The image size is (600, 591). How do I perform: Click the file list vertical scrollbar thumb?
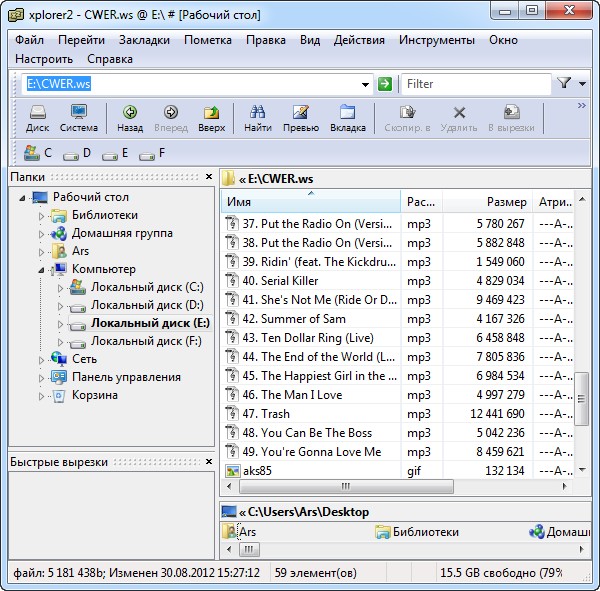pos(582,398)
